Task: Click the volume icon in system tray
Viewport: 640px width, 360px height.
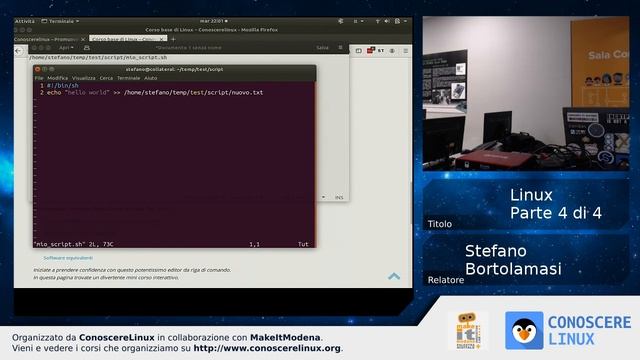Action: pos(387,21)
